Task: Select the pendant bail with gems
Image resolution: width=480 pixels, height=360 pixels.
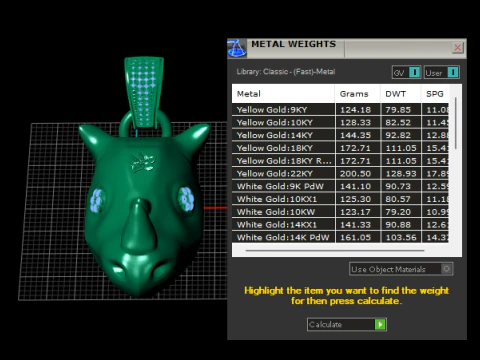Action: pyautogui.click(x=144, y=93)
